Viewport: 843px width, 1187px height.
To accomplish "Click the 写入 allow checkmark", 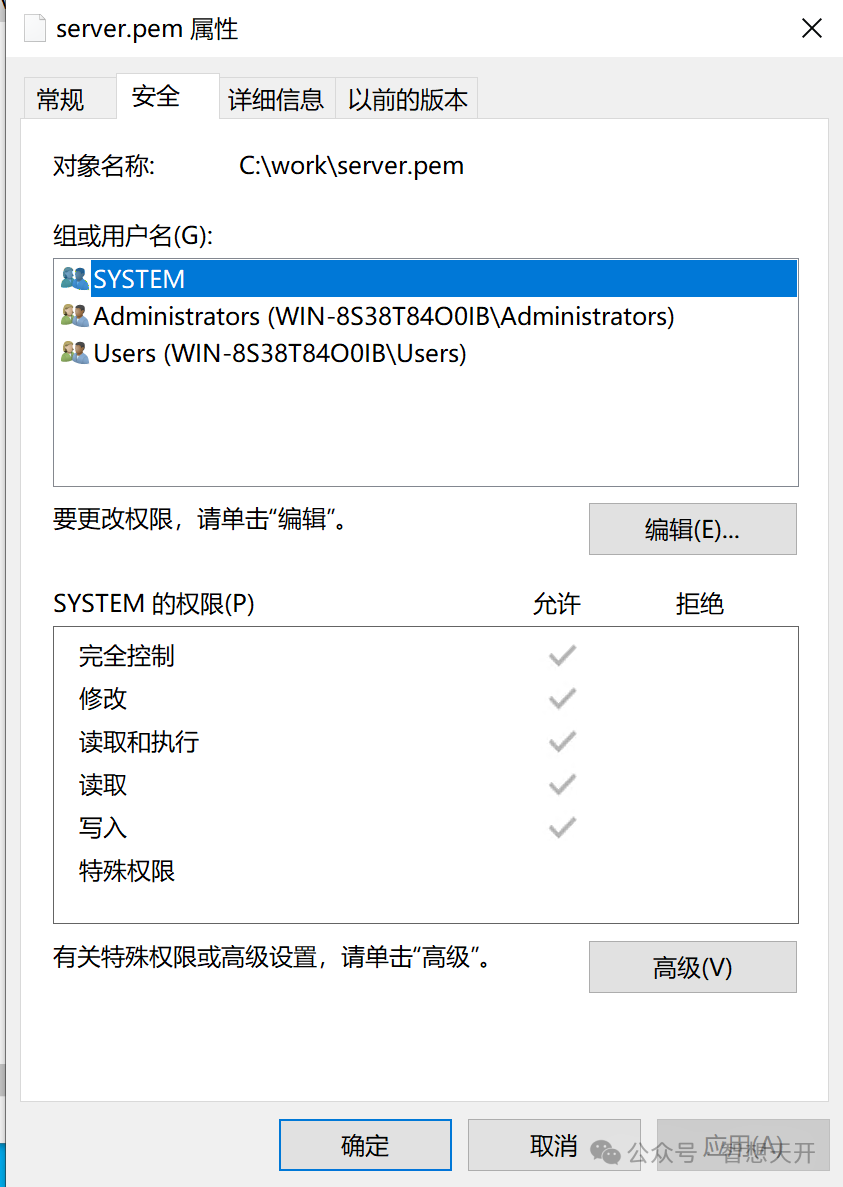I will (562, 828).
